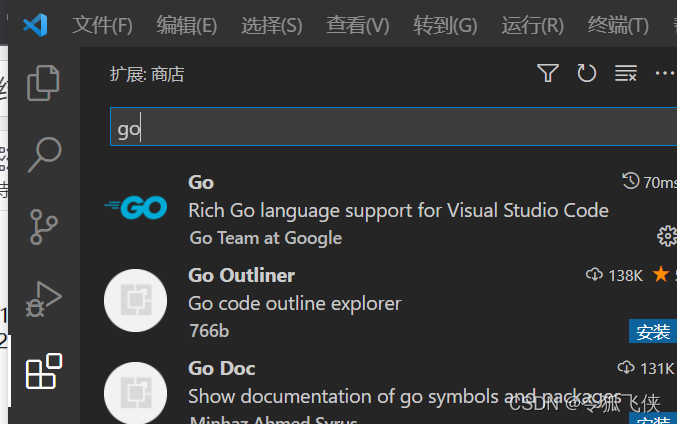This screenshot has width=677, height=424.
Task: Click the Go Outliner extension icon
Action: pos(136,301)
